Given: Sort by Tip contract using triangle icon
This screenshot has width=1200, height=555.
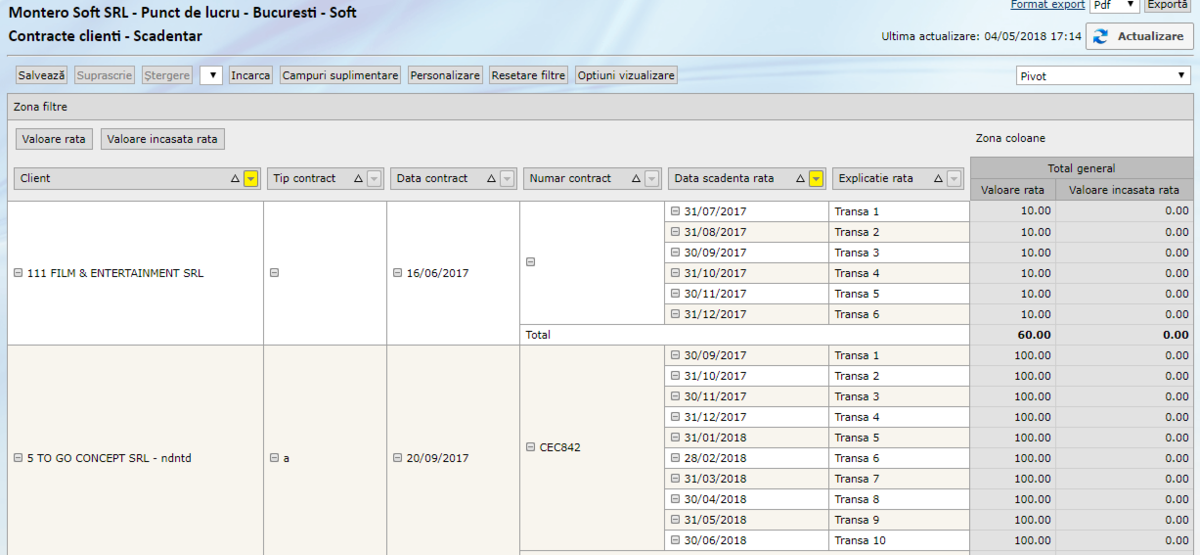Looking at the screenshot, I should [359, 179].
